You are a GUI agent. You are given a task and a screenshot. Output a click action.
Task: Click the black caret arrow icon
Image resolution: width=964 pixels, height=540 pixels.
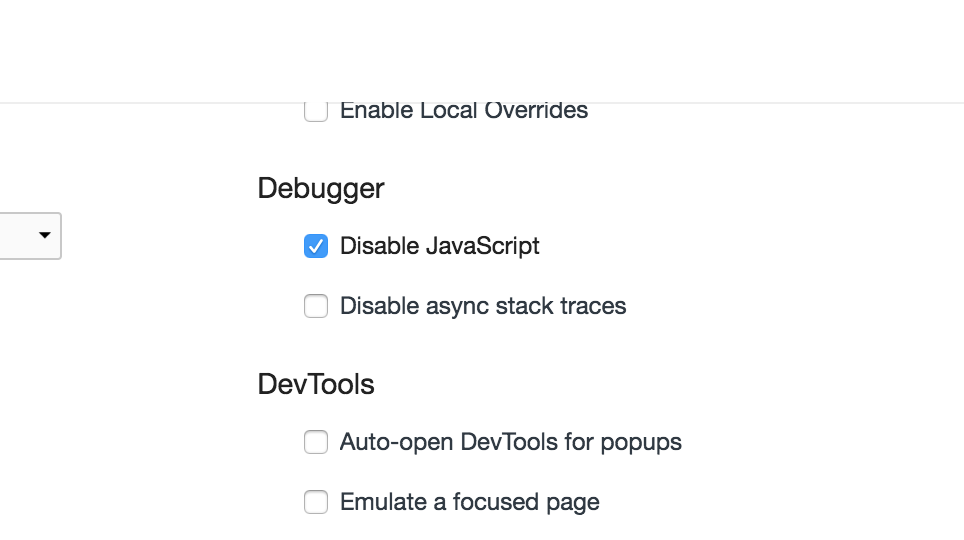point(44,235)
